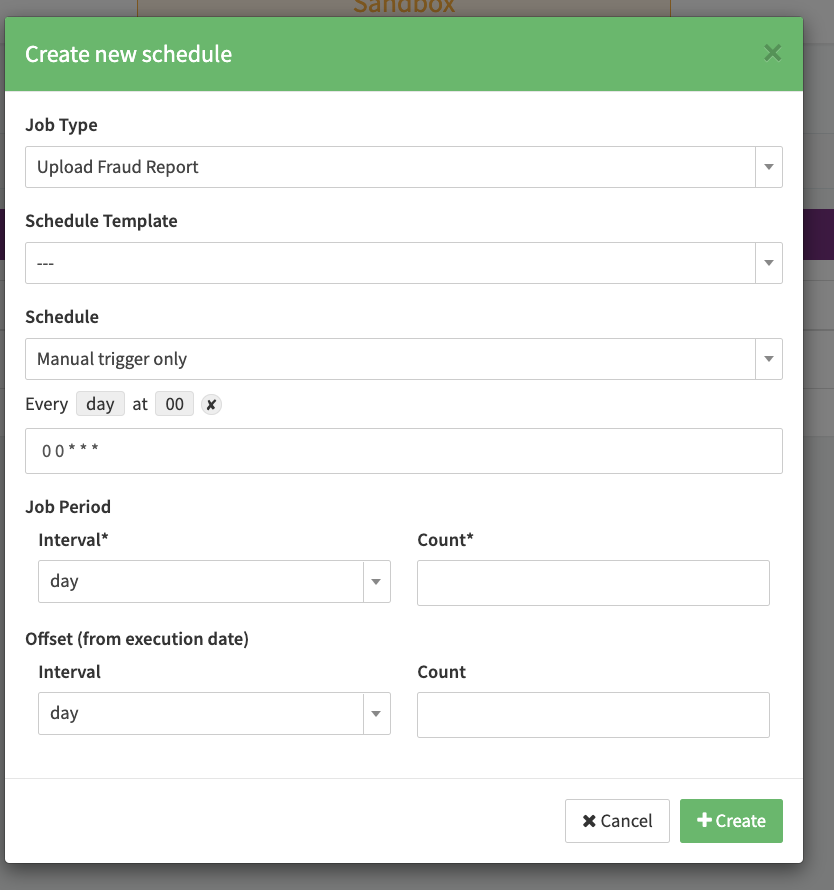Open the Job Type dropdown arrow

click(x=768, y=167)
